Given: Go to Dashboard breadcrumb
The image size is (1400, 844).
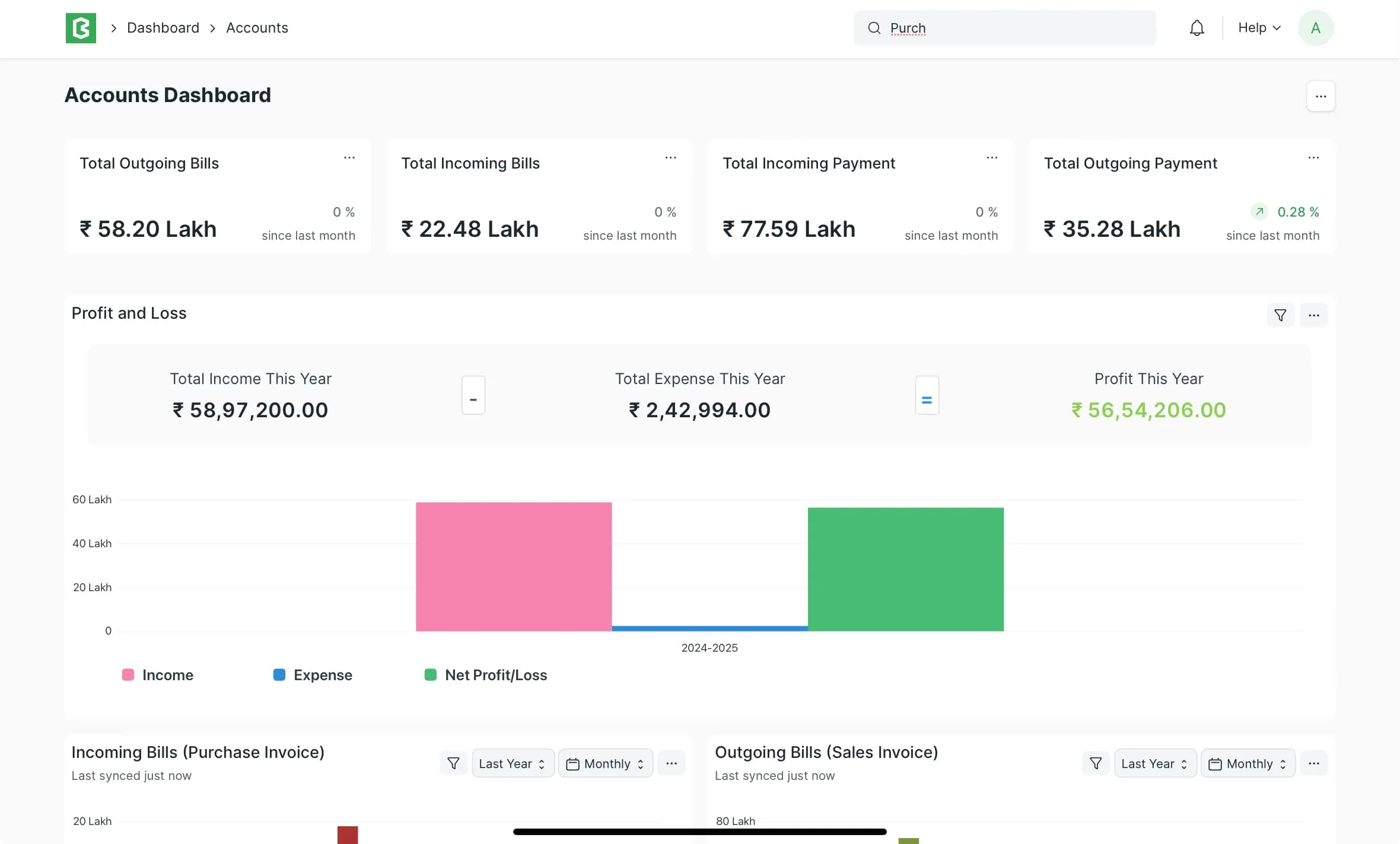Looking at the screenshot, I should (163, 28).
